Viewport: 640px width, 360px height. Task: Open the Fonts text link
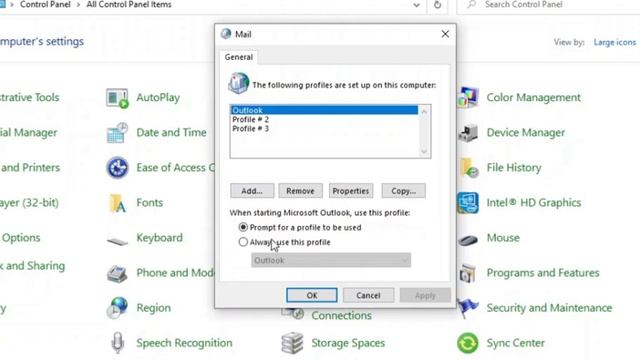click(x=150, y=203)
